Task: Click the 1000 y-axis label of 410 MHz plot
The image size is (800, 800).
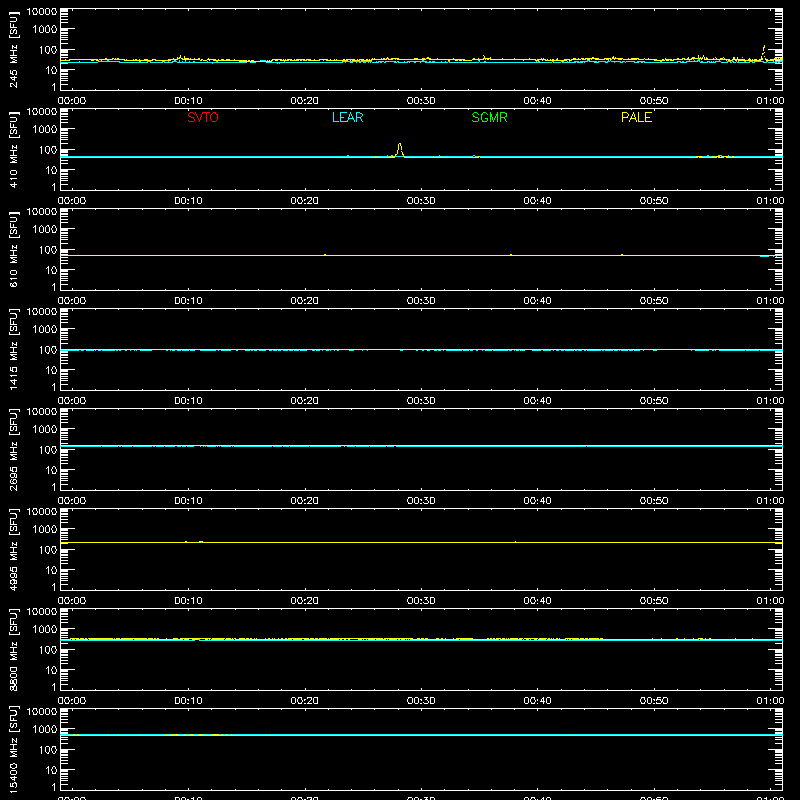Action: (45, 130)
